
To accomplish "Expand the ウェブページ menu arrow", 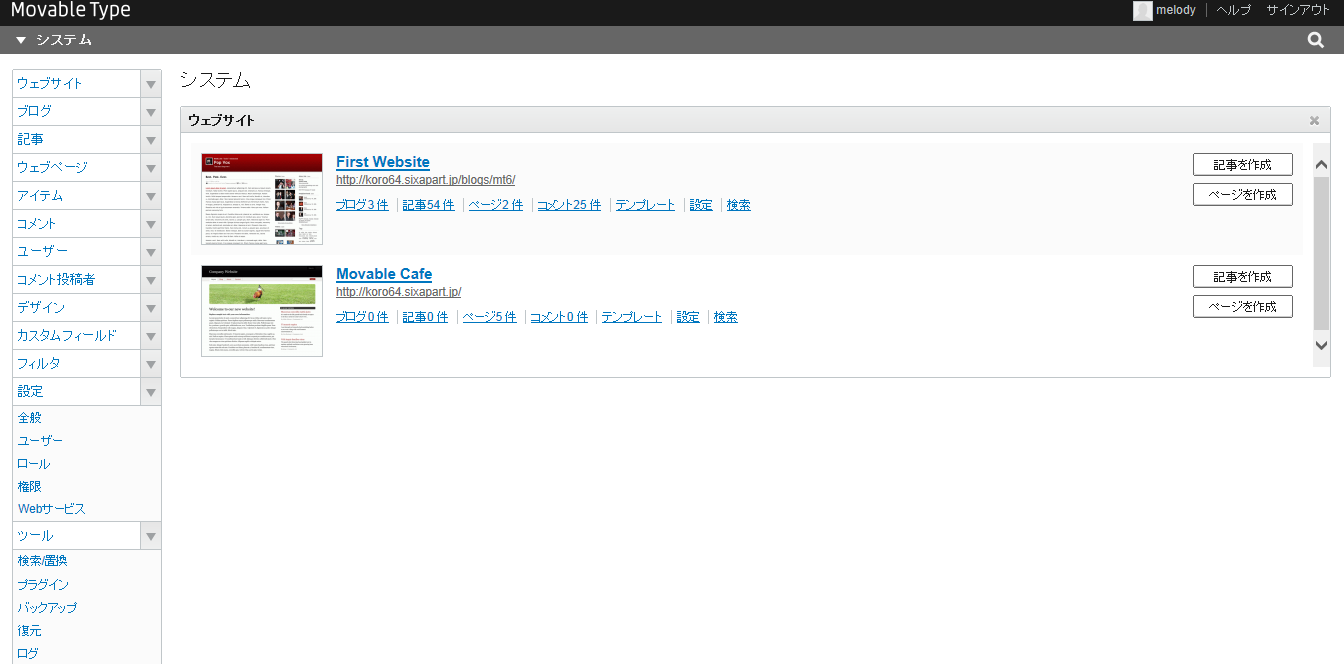I will (x=151, y=168).
